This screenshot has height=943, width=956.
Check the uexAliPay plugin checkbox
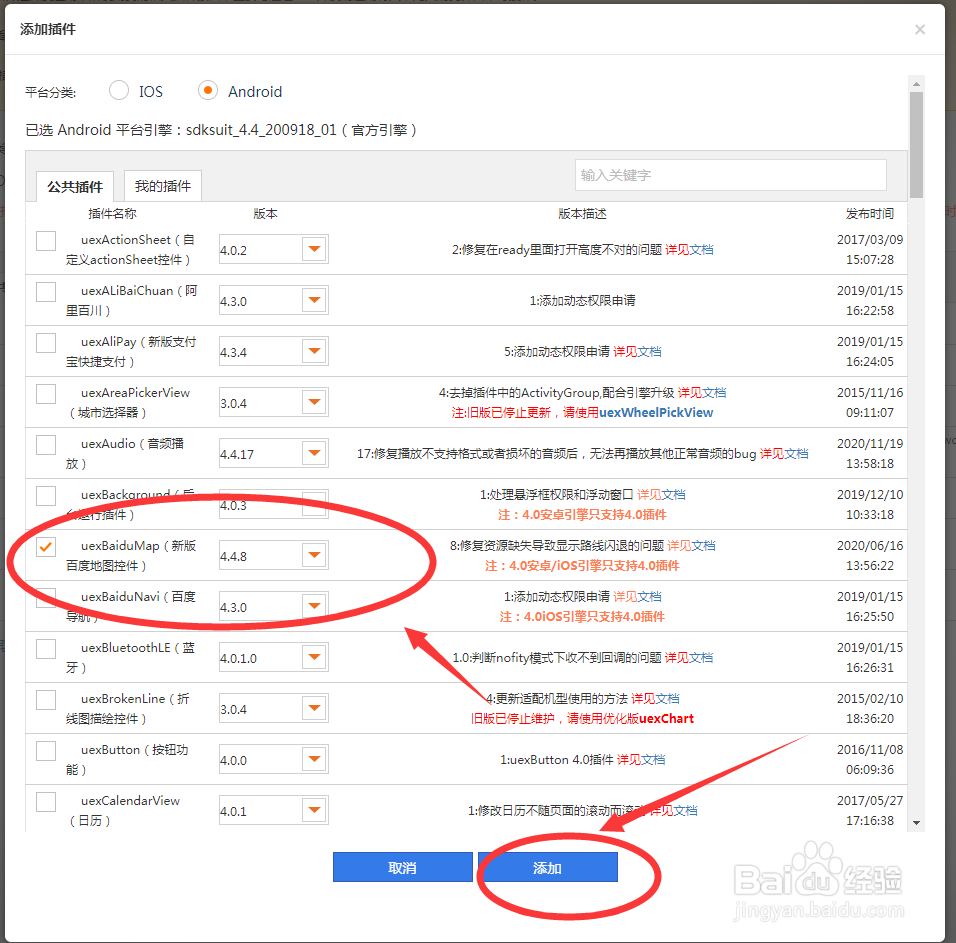[46, 343]
